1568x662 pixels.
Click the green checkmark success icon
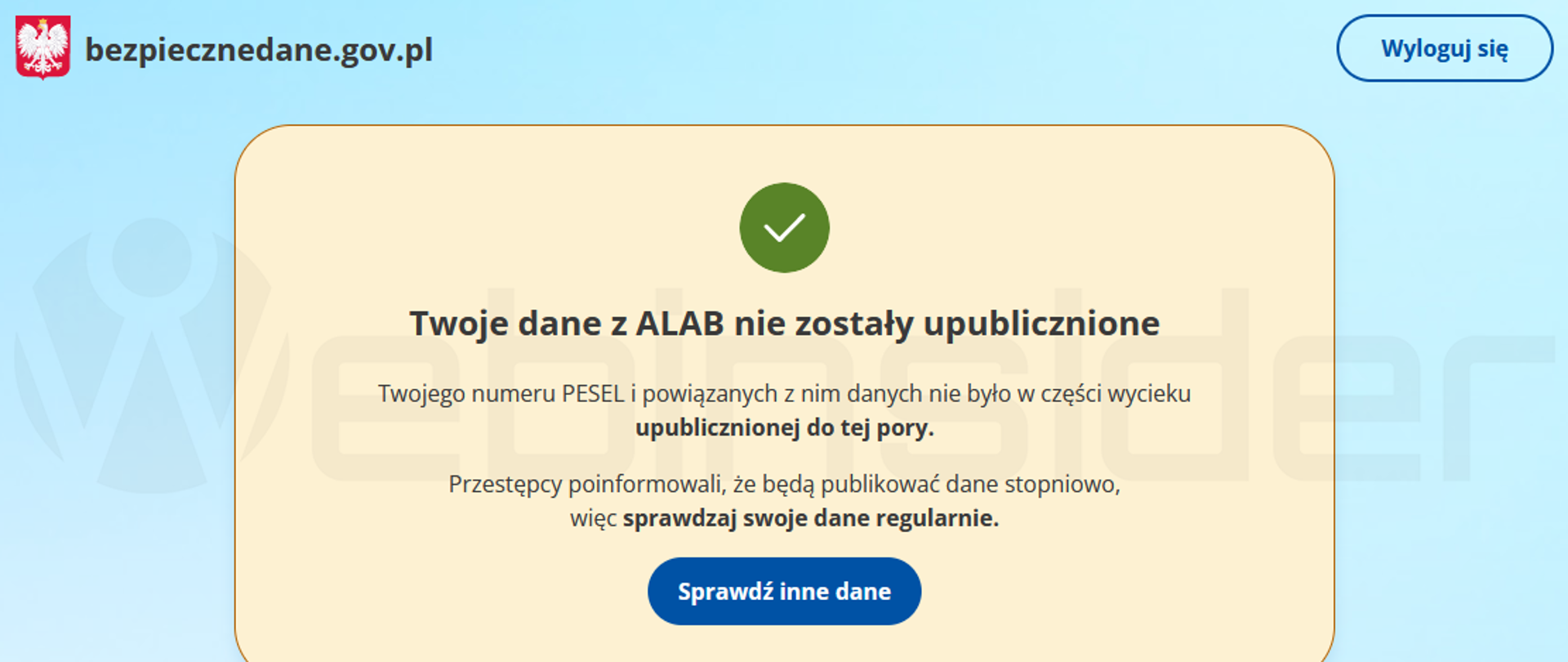(784, 228)
